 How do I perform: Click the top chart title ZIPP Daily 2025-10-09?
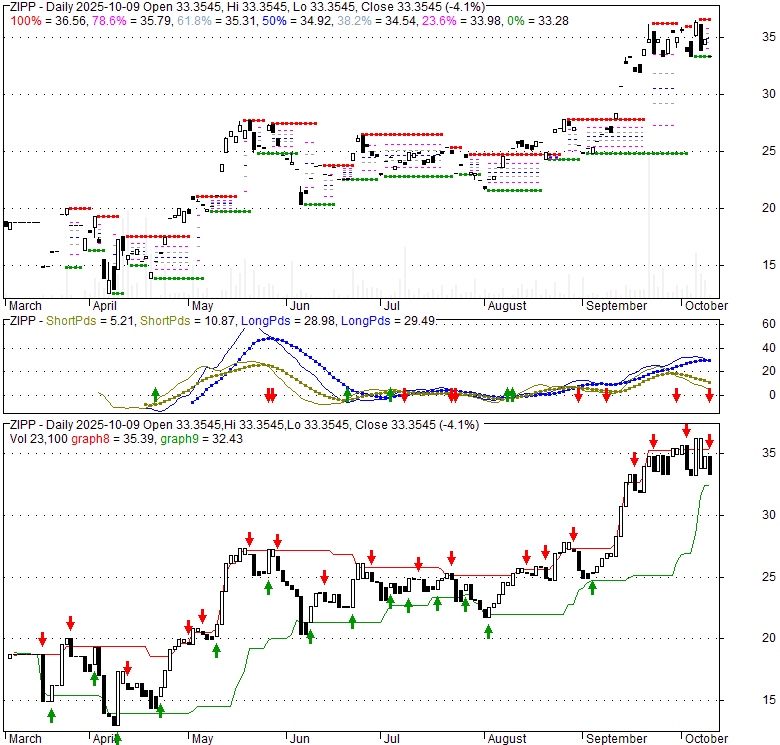point(247,7)
